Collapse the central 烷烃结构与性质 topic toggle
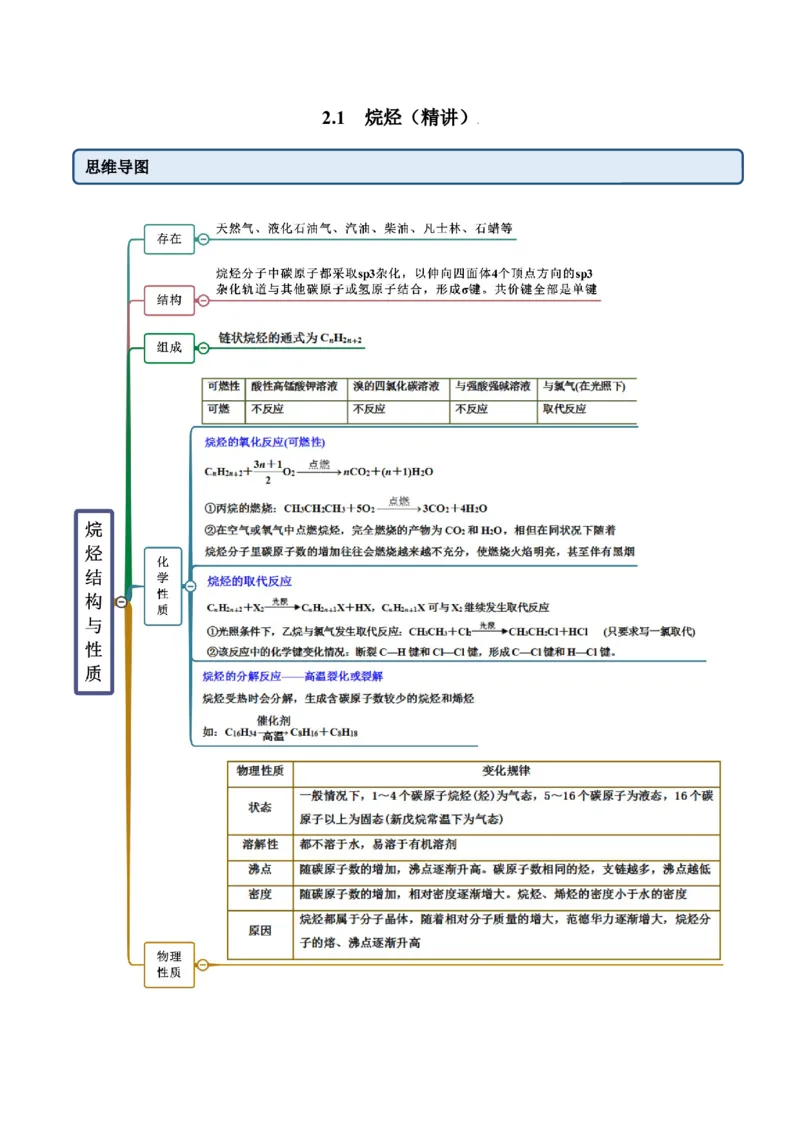The image size is (800, 1132). coord(121,602)
